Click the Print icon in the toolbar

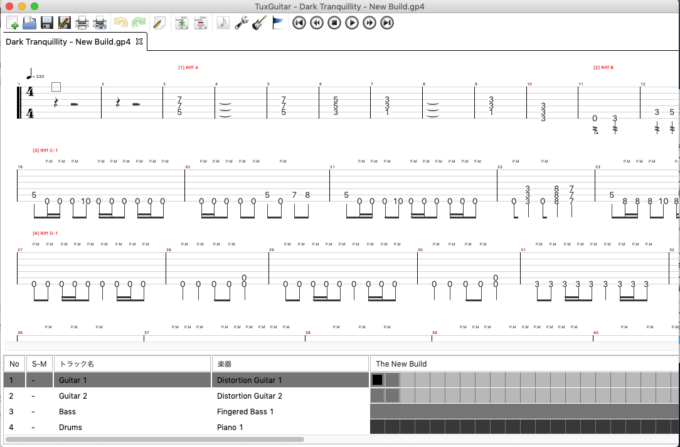(83, 22)
